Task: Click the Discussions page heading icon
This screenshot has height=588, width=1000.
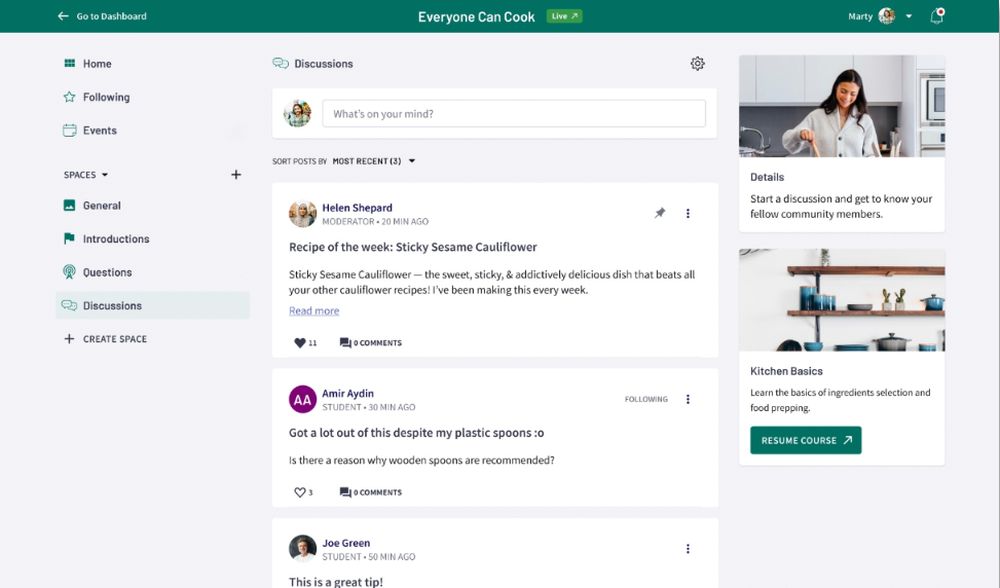Action: pos(281,63)
